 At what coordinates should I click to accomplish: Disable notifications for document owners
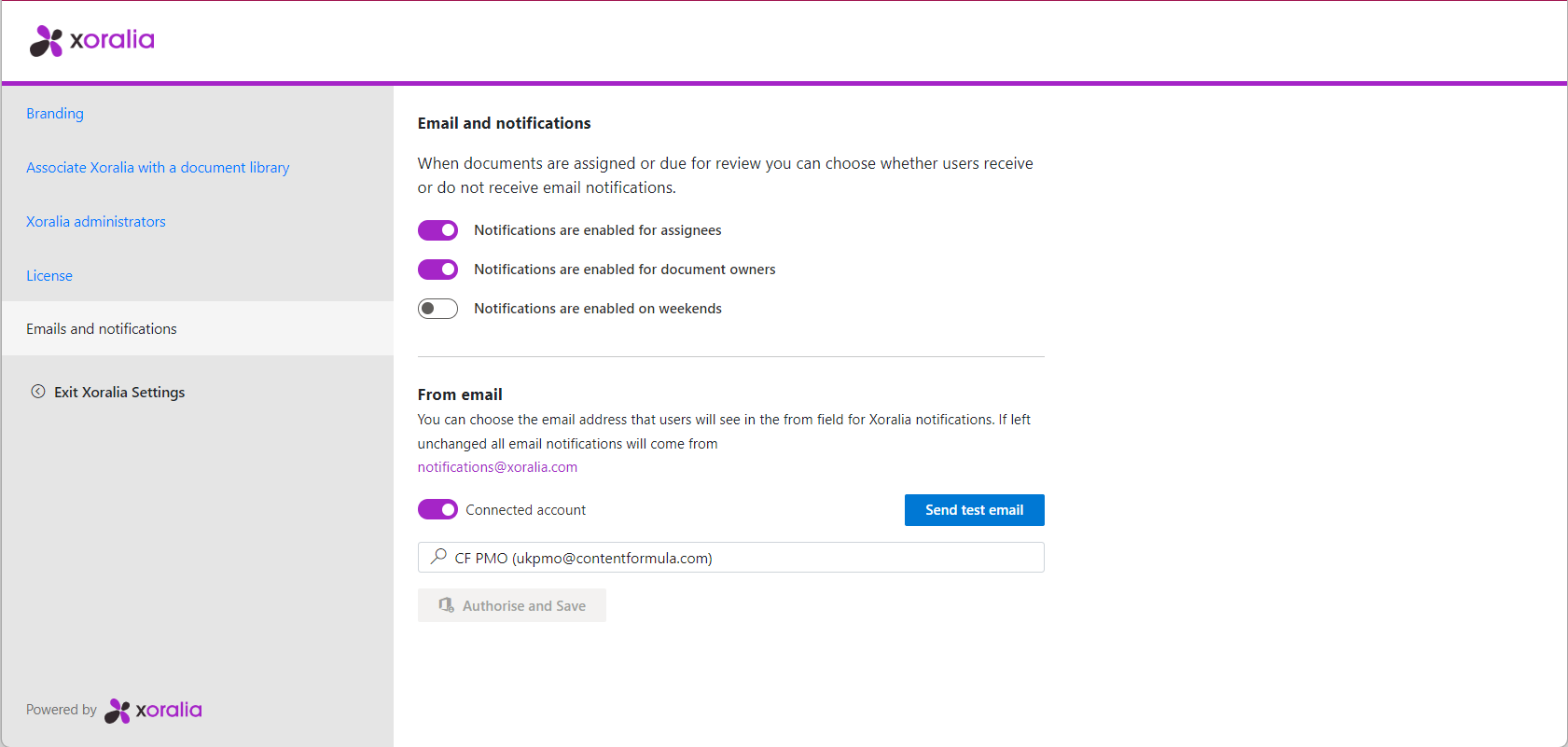click(x=437, y=270)
